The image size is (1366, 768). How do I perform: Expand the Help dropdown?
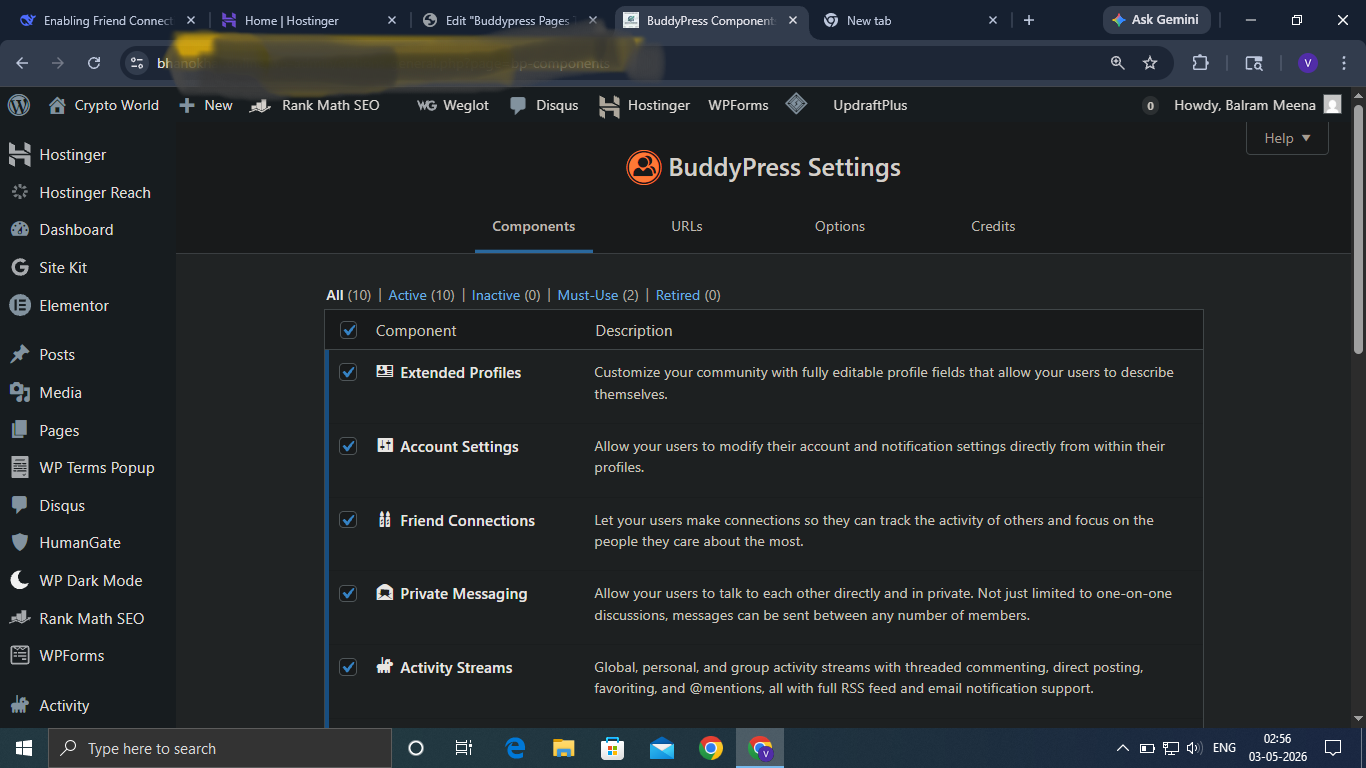point(1287,139)
